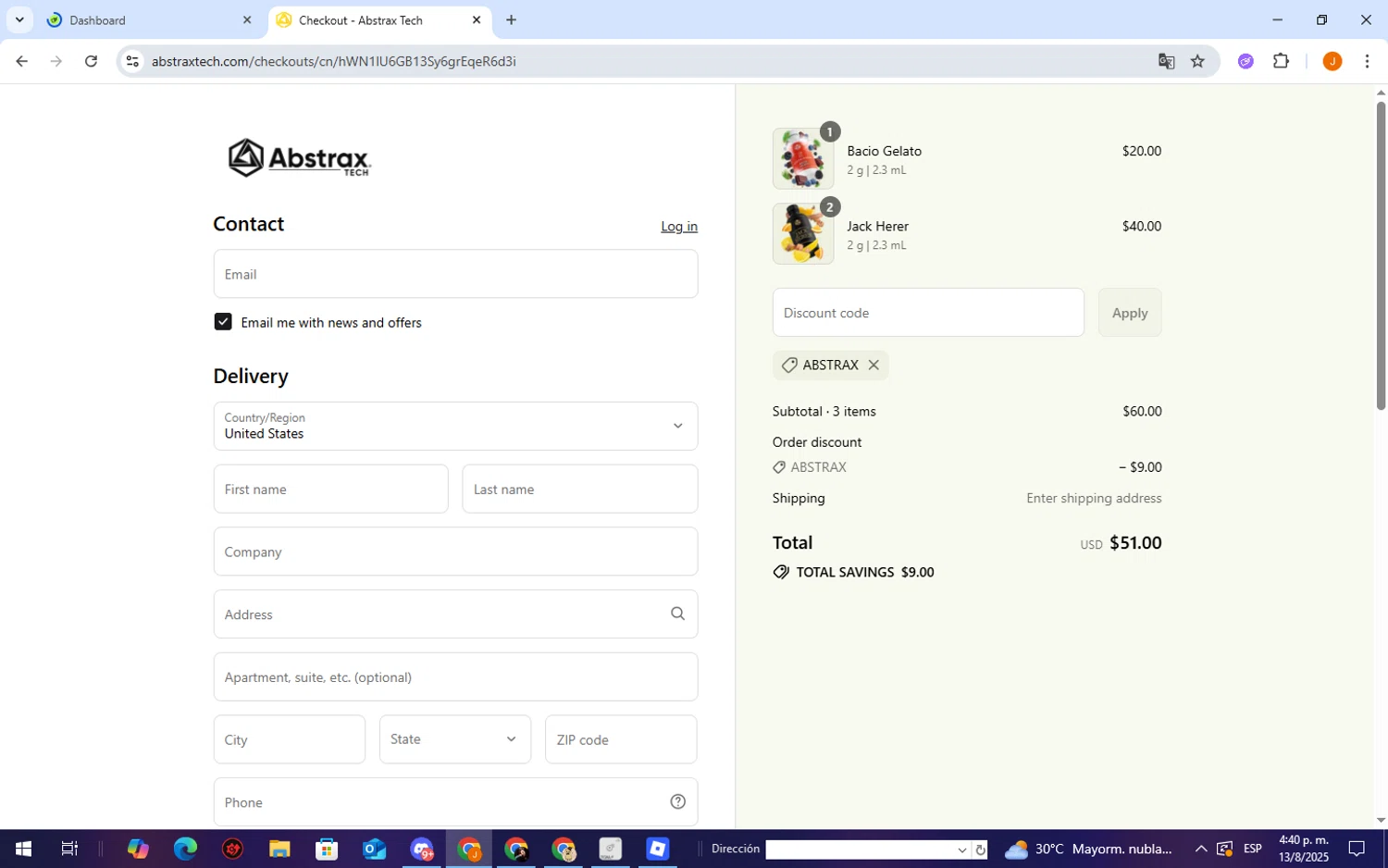Click the City field
Screen dimensions: 1388x868
click(290, 739)
